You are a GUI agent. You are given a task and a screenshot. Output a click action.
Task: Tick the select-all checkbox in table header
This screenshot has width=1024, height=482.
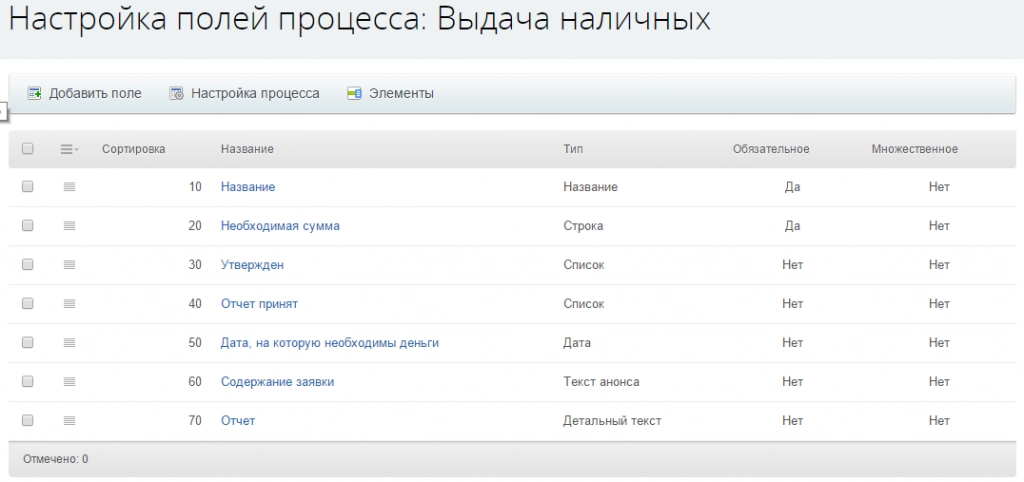coord(27,148)
